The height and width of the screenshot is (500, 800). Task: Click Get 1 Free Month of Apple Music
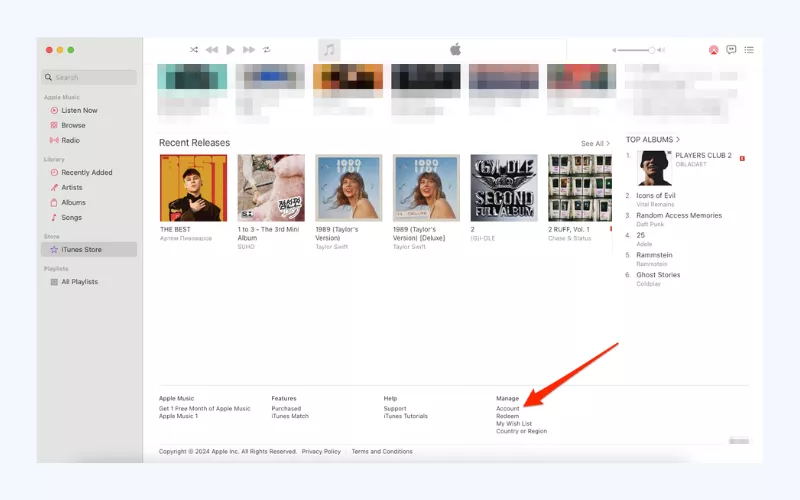coord(205,409)
